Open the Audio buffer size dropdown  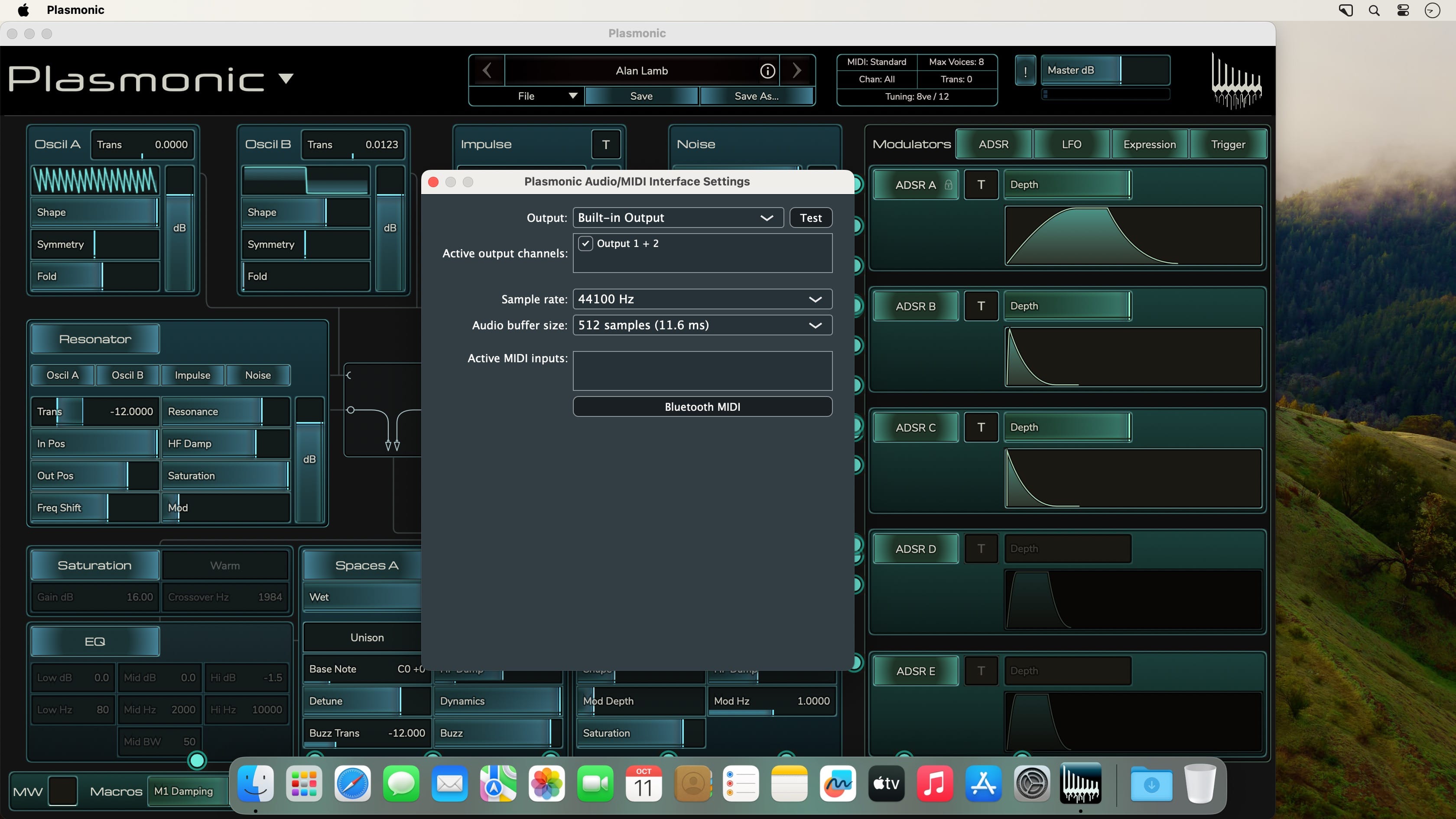pyautogui.click(x=702, y=325)
